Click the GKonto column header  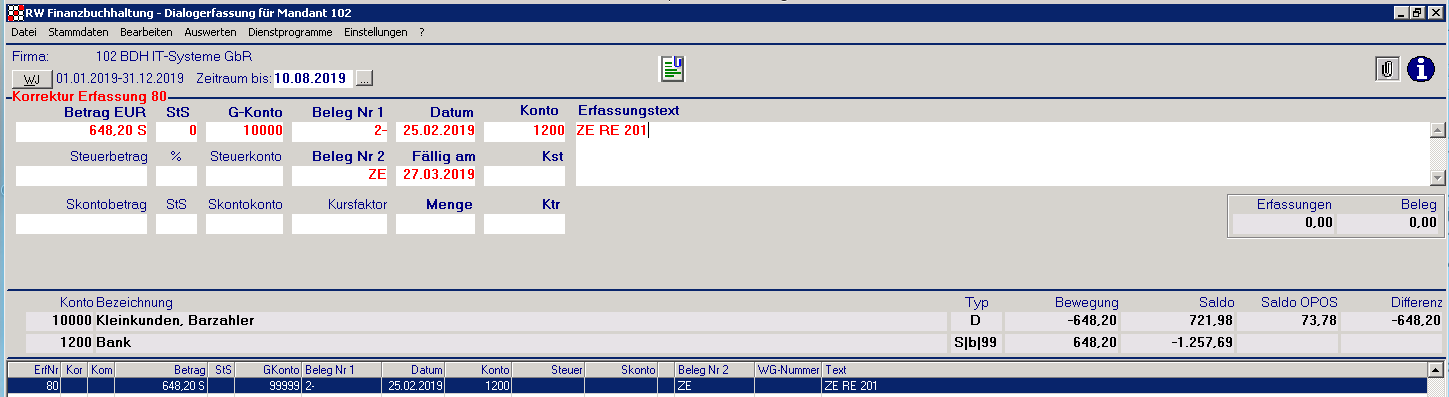tap(268, 370)
